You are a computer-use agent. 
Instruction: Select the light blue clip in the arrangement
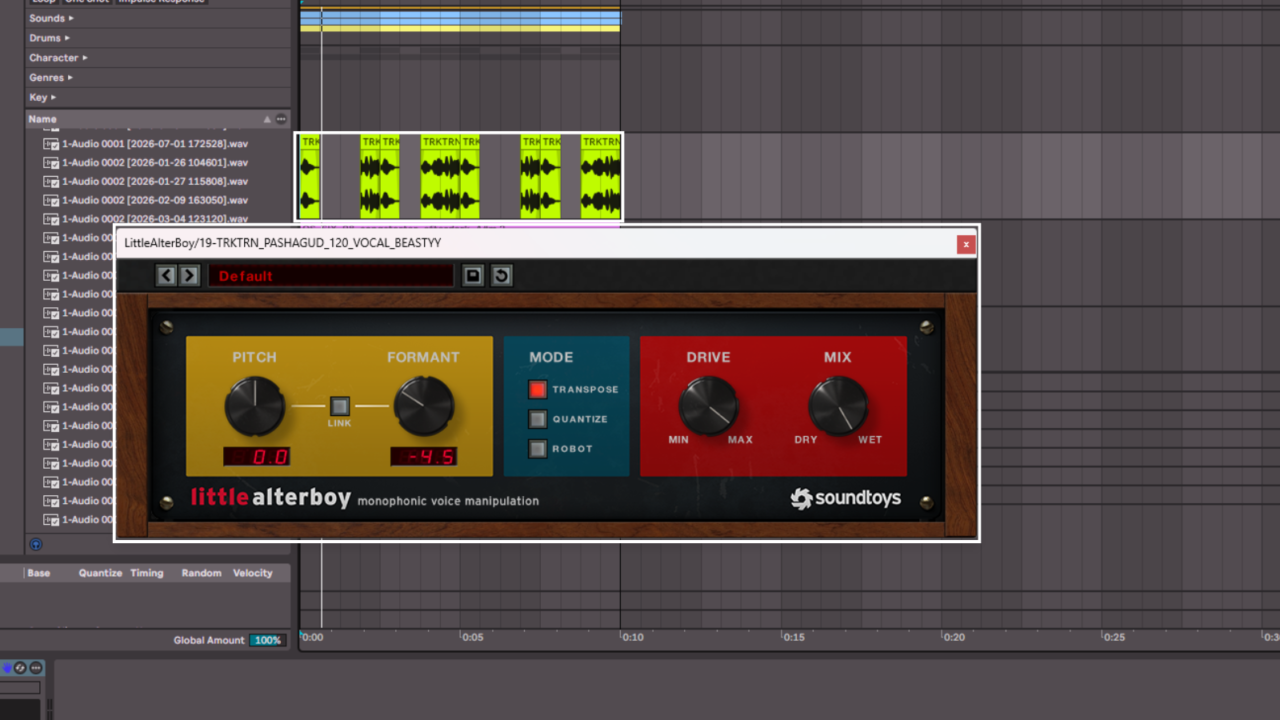[x=460, y=18]
